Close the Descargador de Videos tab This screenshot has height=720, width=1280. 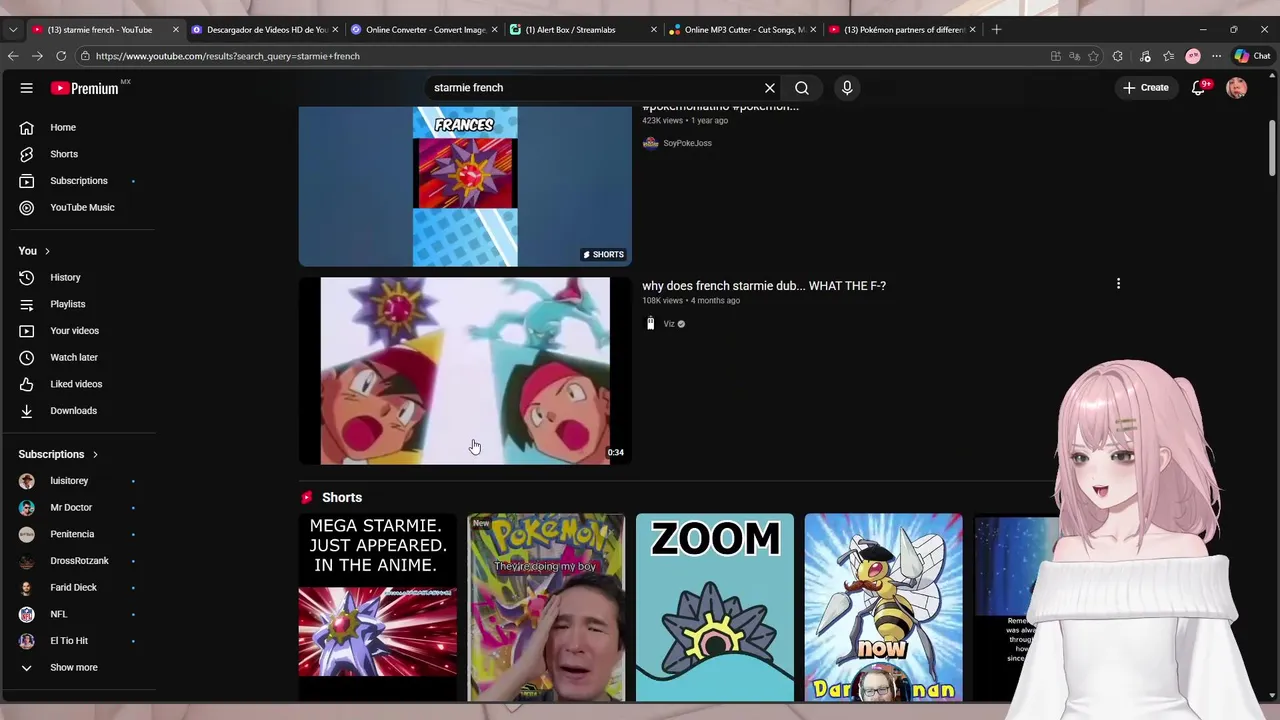point(335,30)
